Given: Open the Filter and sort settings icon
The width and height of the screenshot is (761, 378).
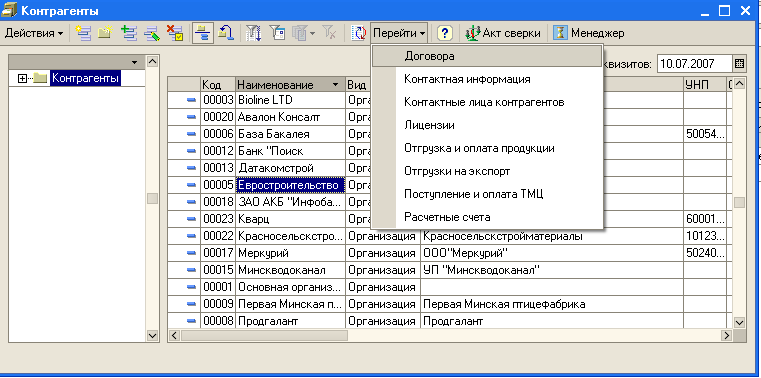Looking at the screenshot, I should point(253,33).
